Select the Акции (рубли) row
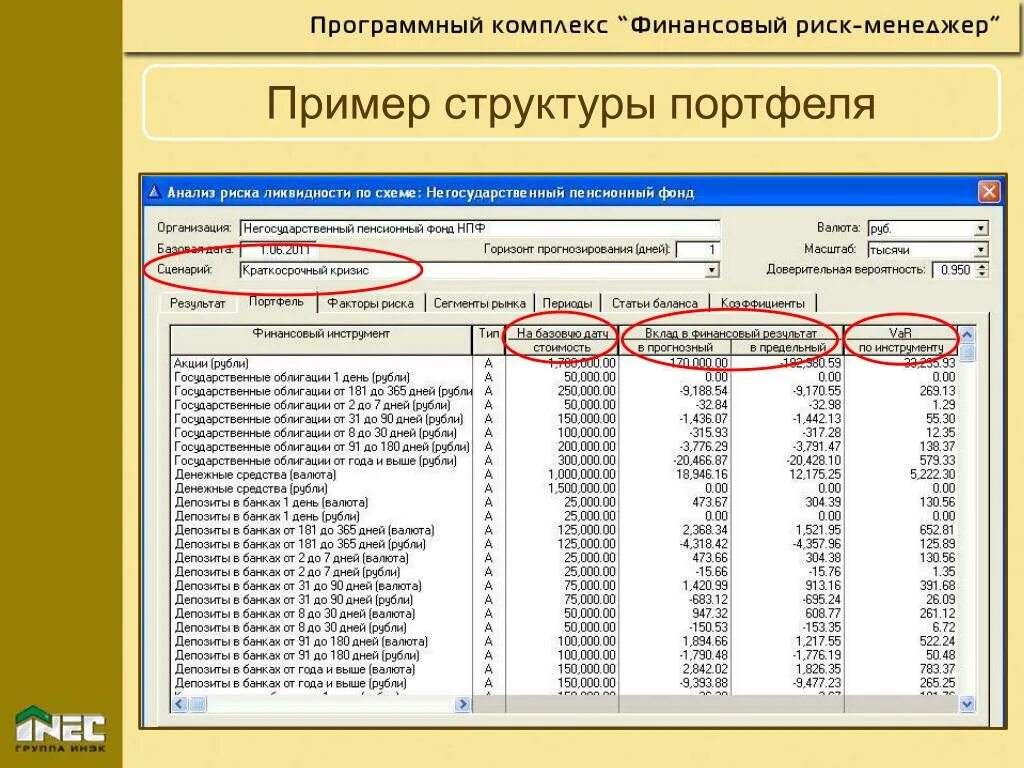This screenshot has width=1024, height=768. point(565,363)
